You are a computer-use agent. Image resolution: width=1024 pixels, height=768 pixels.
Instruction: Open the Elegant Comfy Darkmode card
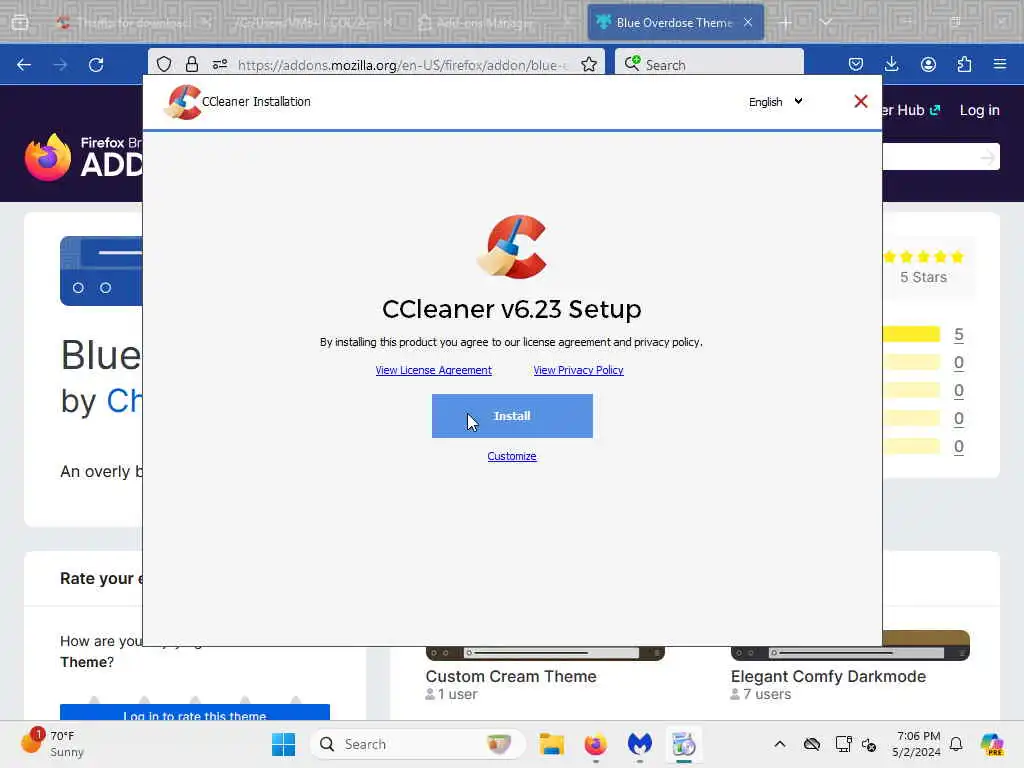tap(850, 667)
